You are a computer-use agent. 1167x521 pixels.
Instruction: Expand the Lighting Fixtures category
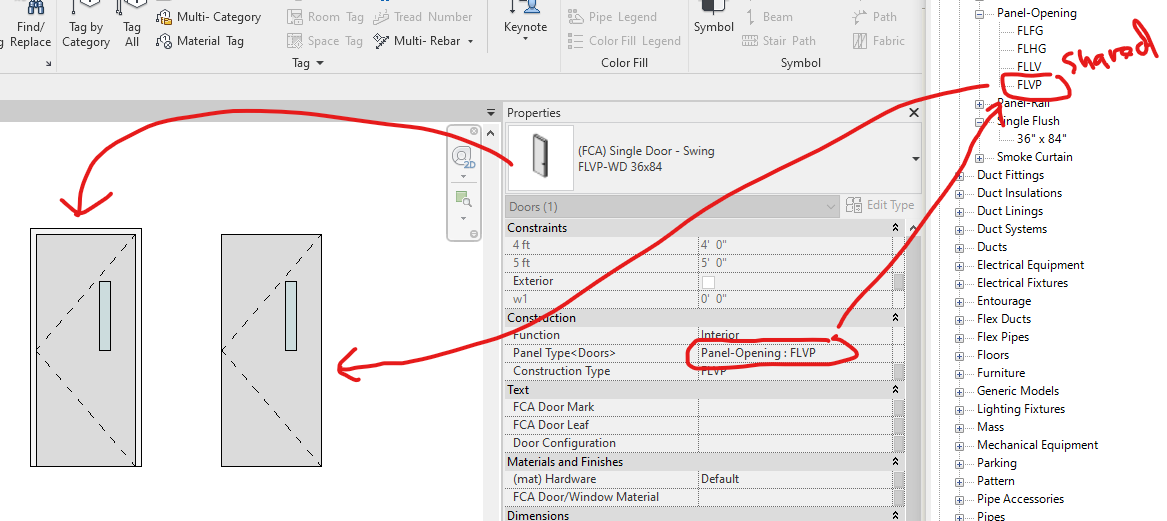960,410
